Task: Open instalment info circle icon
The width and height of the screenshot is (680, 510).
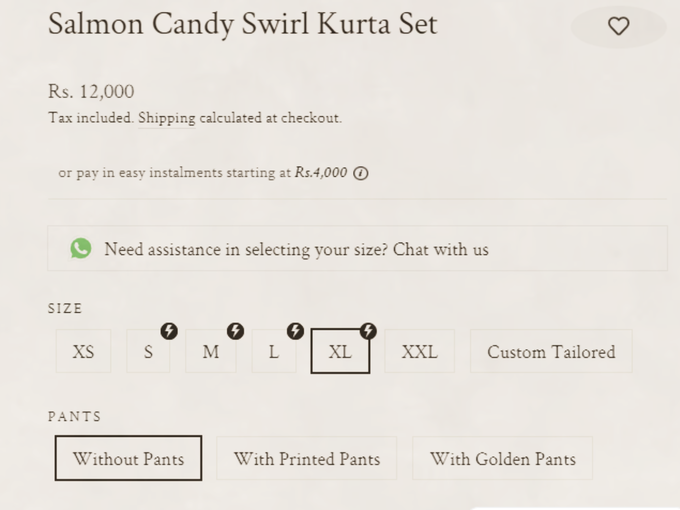Action: (360, 173)
